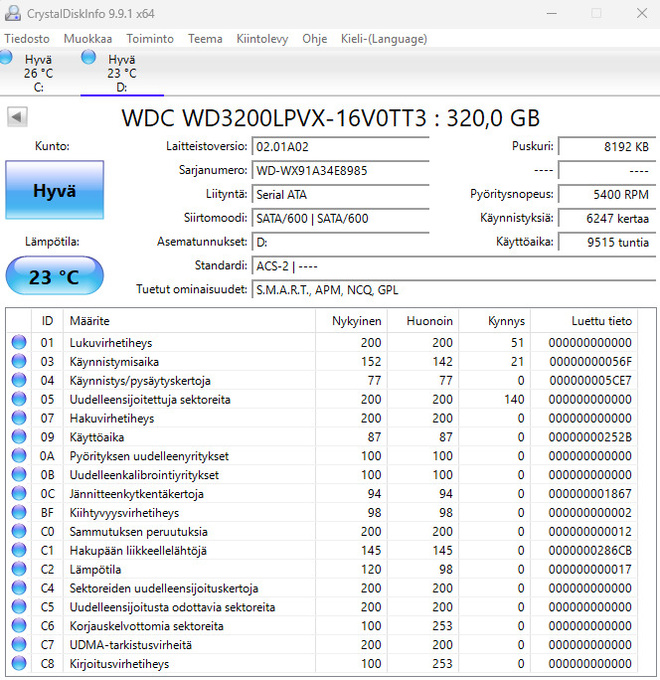Image resolution: width=660 pixels, height=680 pixels.
Task: Click the Kynnys column header
Action: [x=495, y=321]
